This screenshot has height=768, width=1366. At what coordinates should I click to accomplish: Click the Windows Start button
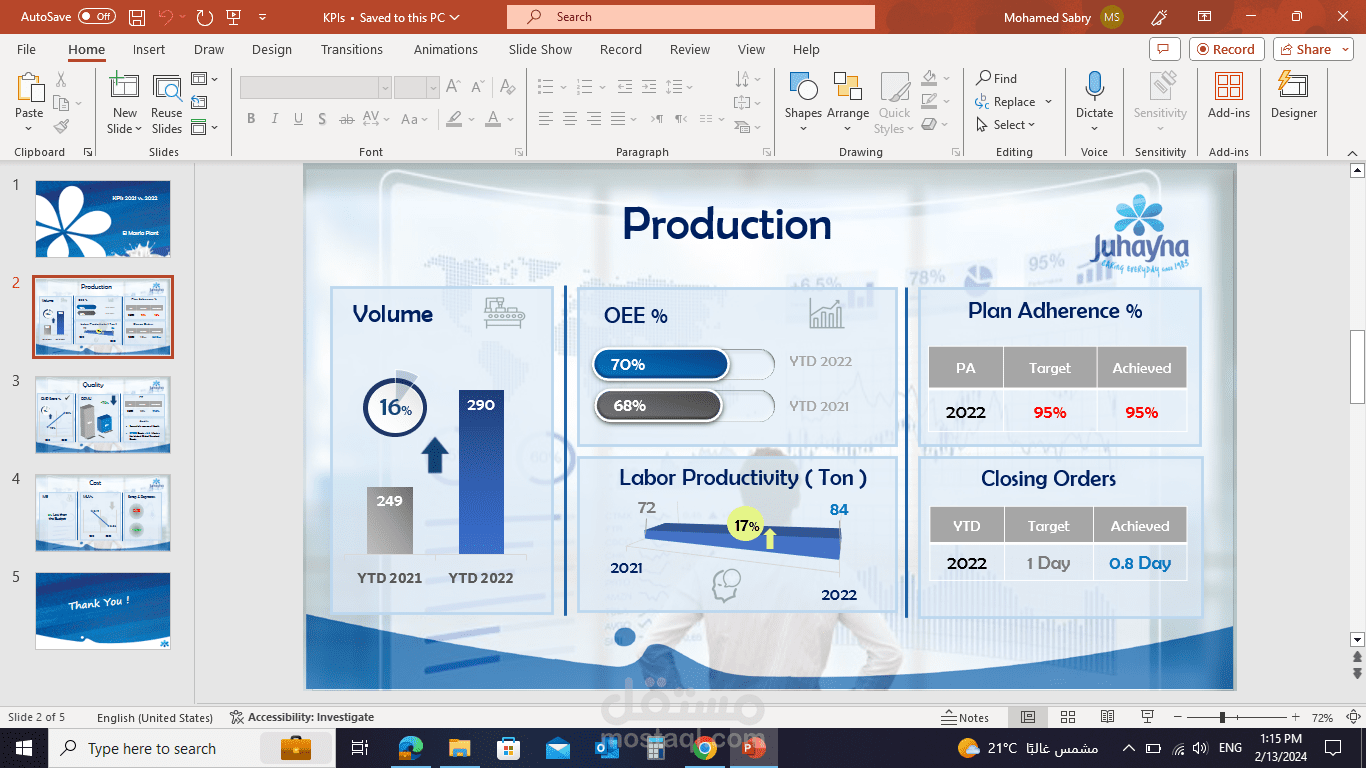(x=24, y=748)
